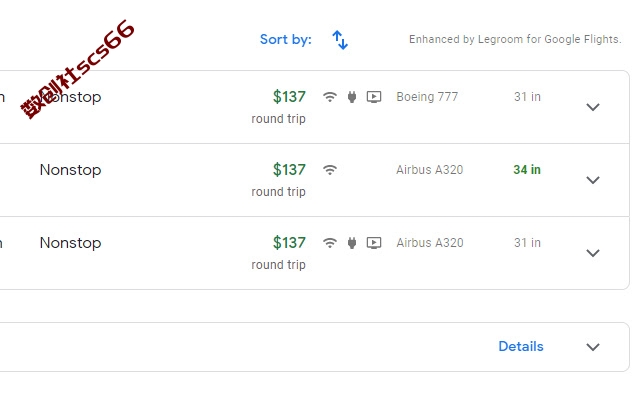Open the Details link

pos(521,346)
